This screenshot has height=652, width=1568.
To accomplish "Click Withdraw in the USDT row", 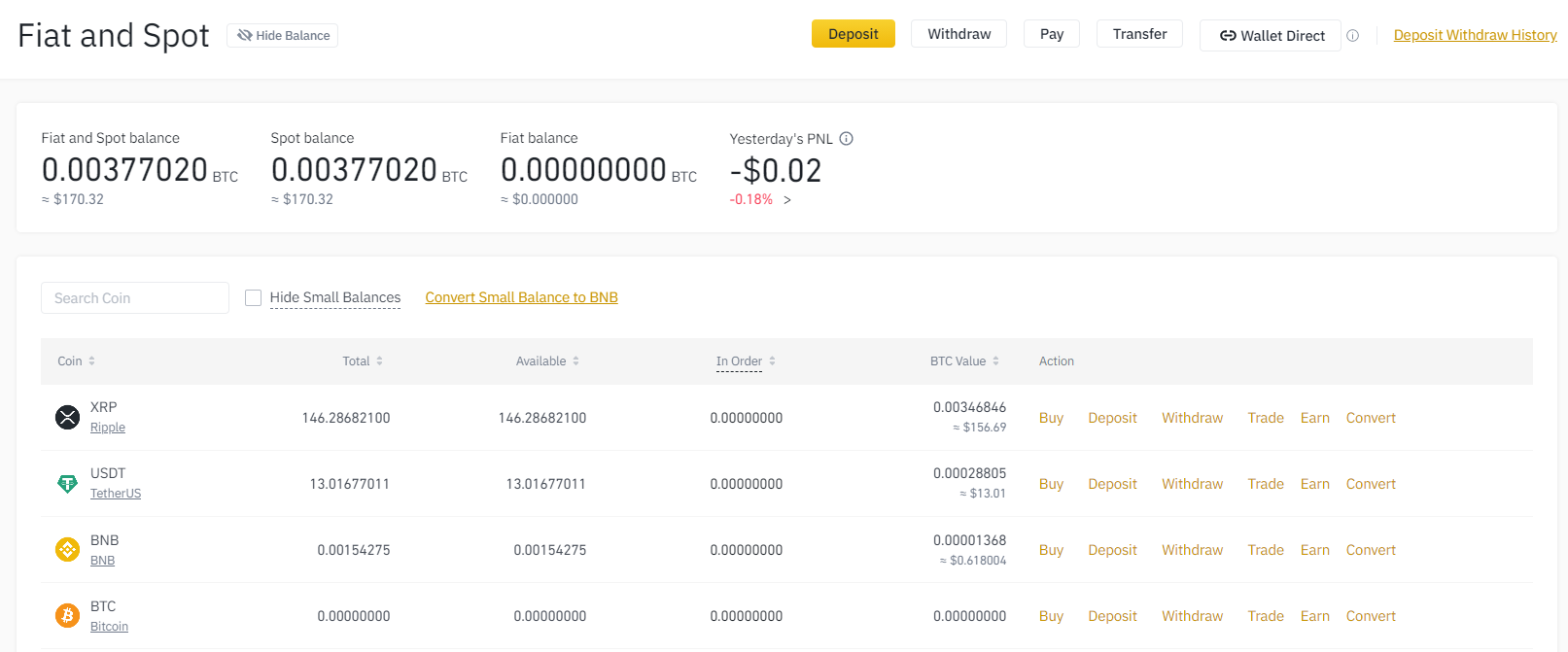I will (1192, 484).
